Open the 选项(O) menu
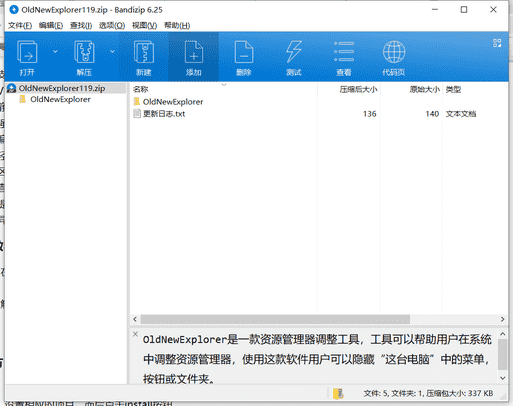 (x=112, y=25)
